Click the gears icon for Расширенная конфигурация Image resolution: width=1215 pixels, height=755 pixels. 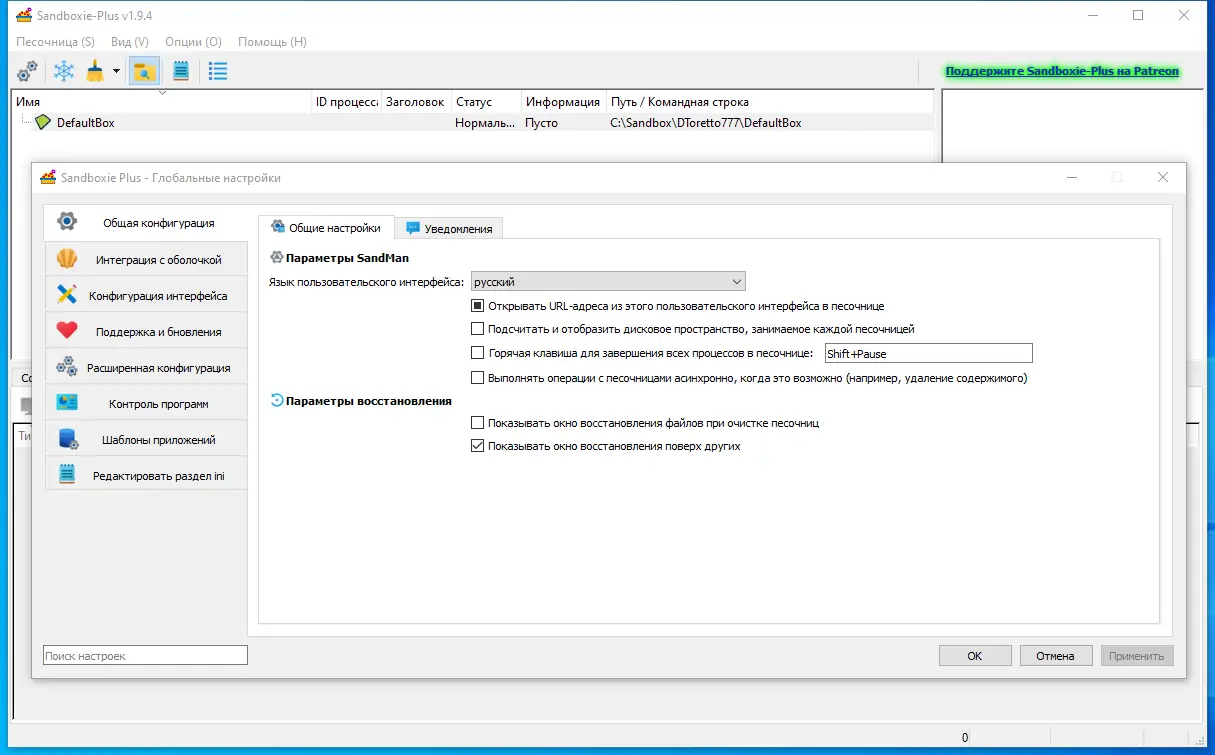point(67,367)
